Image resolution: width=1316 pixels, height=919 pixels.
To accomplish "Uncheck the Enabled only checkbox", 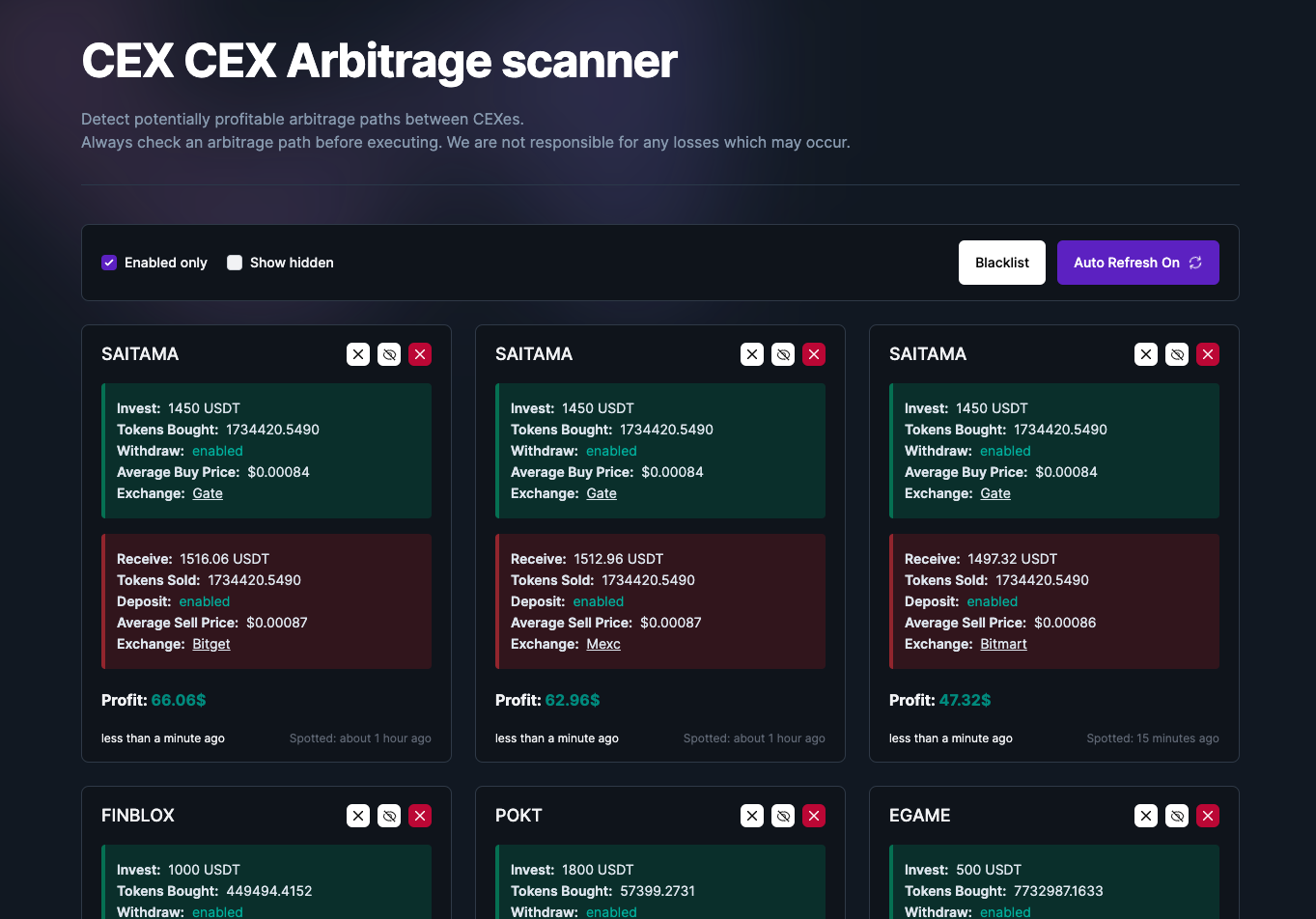I will click(109, 263).
